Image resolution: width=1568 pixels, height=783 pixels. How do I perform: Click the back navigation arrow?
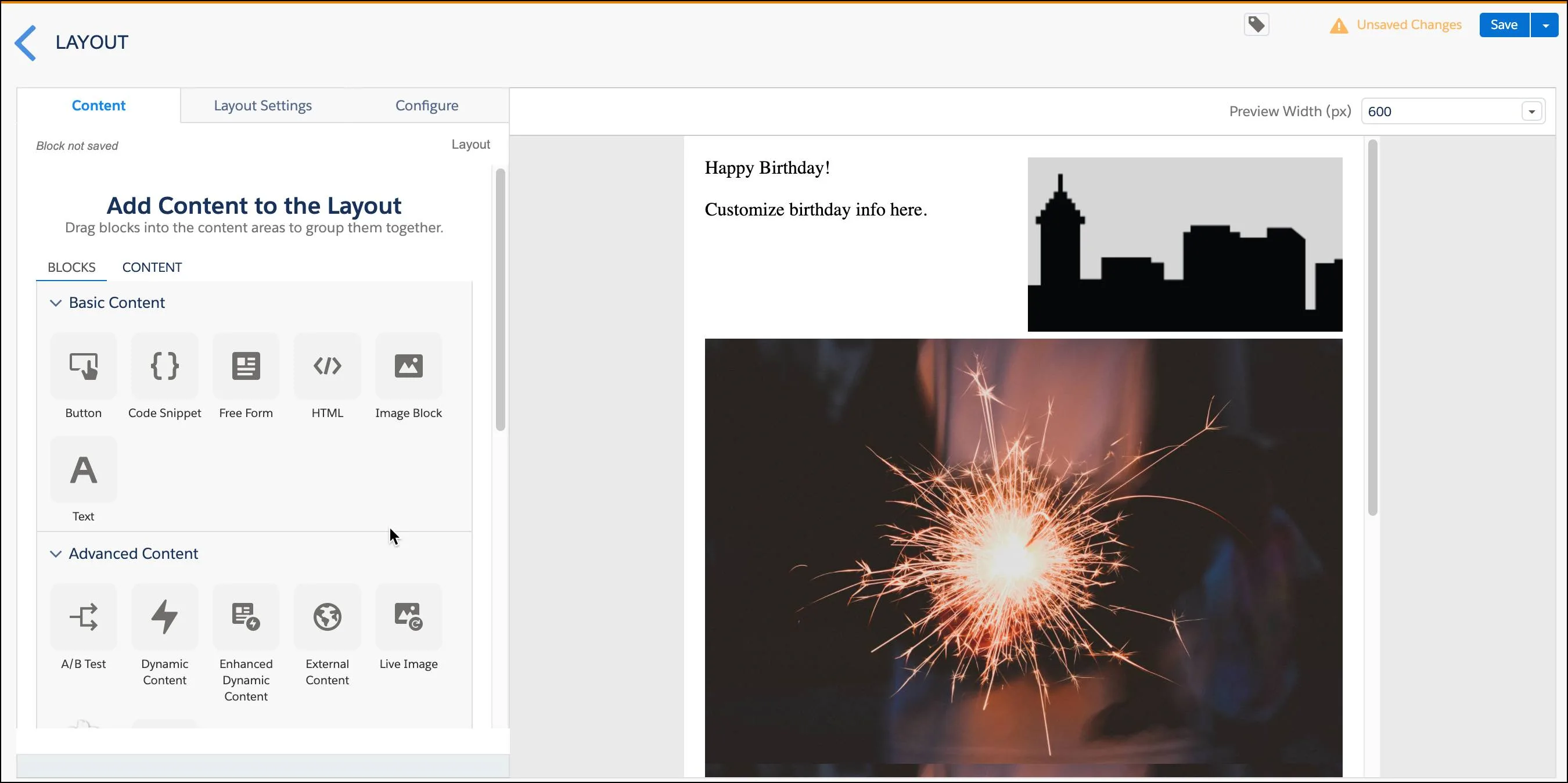(26, 41)
